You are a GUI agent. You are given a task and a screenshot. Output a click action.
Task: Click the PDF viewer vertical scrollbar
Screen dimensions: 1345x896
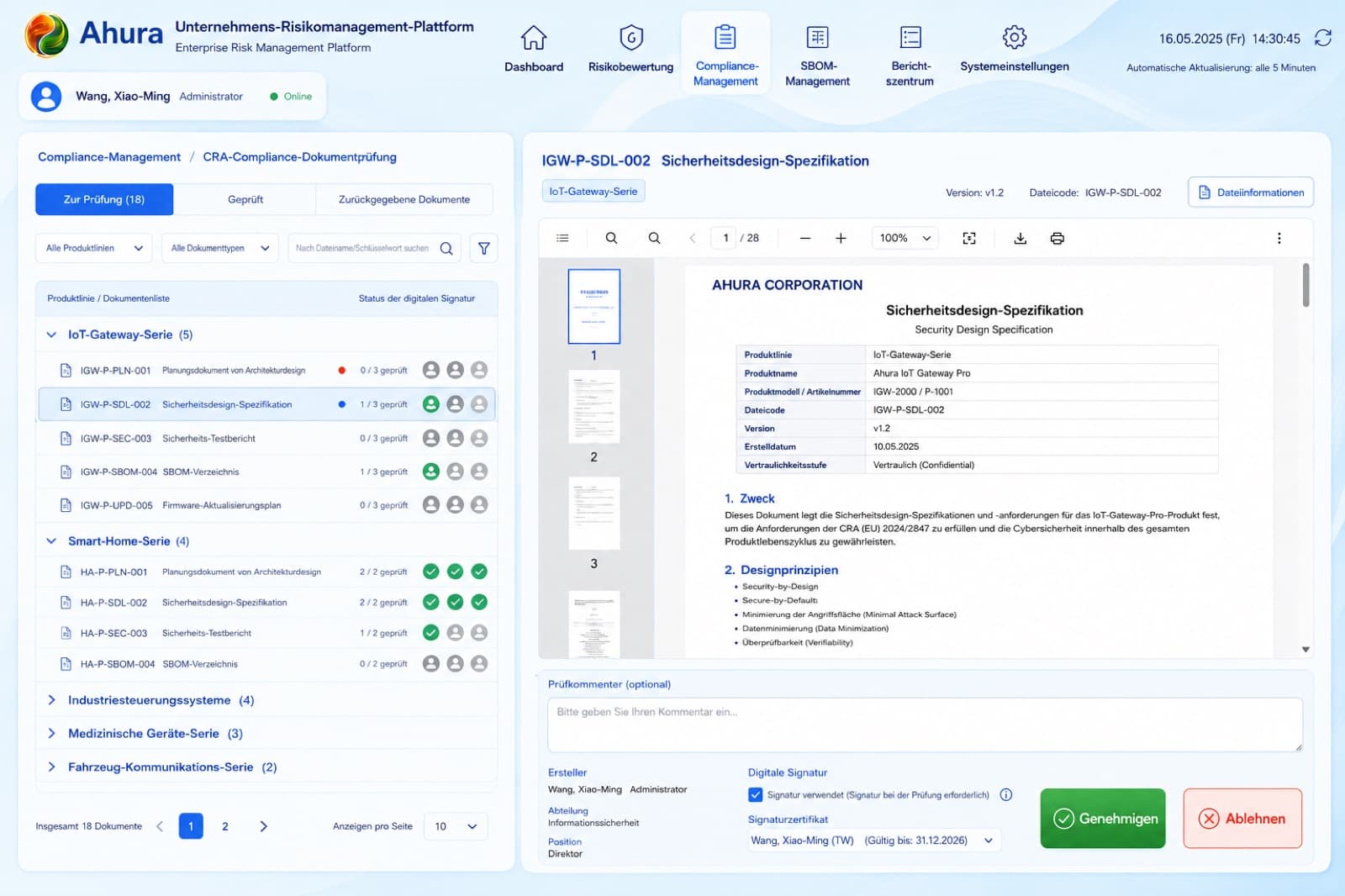(1305, 286)
